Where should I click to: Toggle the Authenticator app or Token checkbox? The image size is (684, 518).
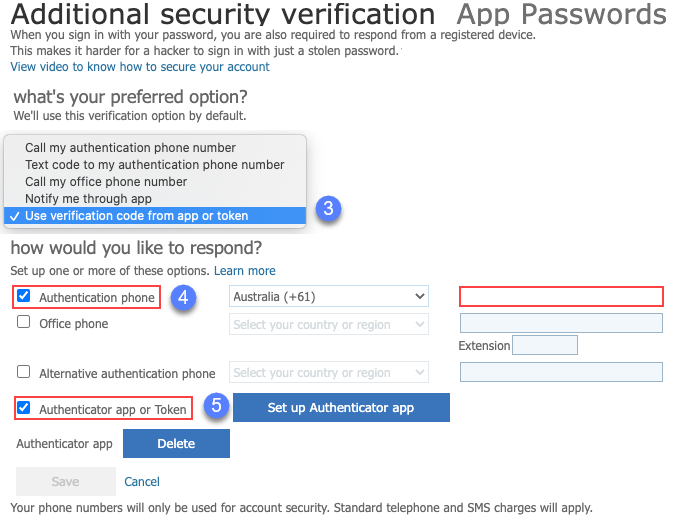24,408
